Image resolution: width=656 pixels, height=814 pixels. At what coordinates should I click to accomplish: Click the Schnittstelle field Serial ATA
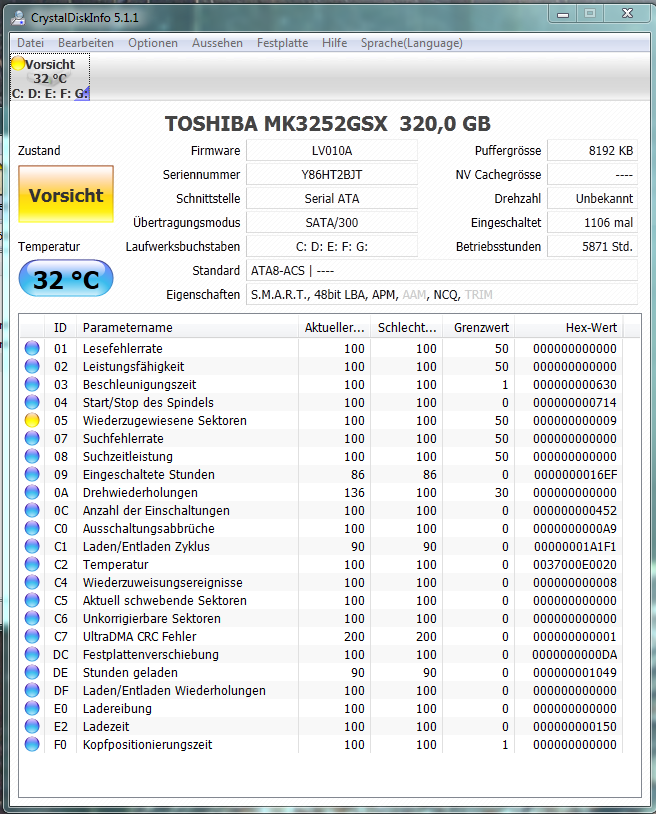point(332,198)
